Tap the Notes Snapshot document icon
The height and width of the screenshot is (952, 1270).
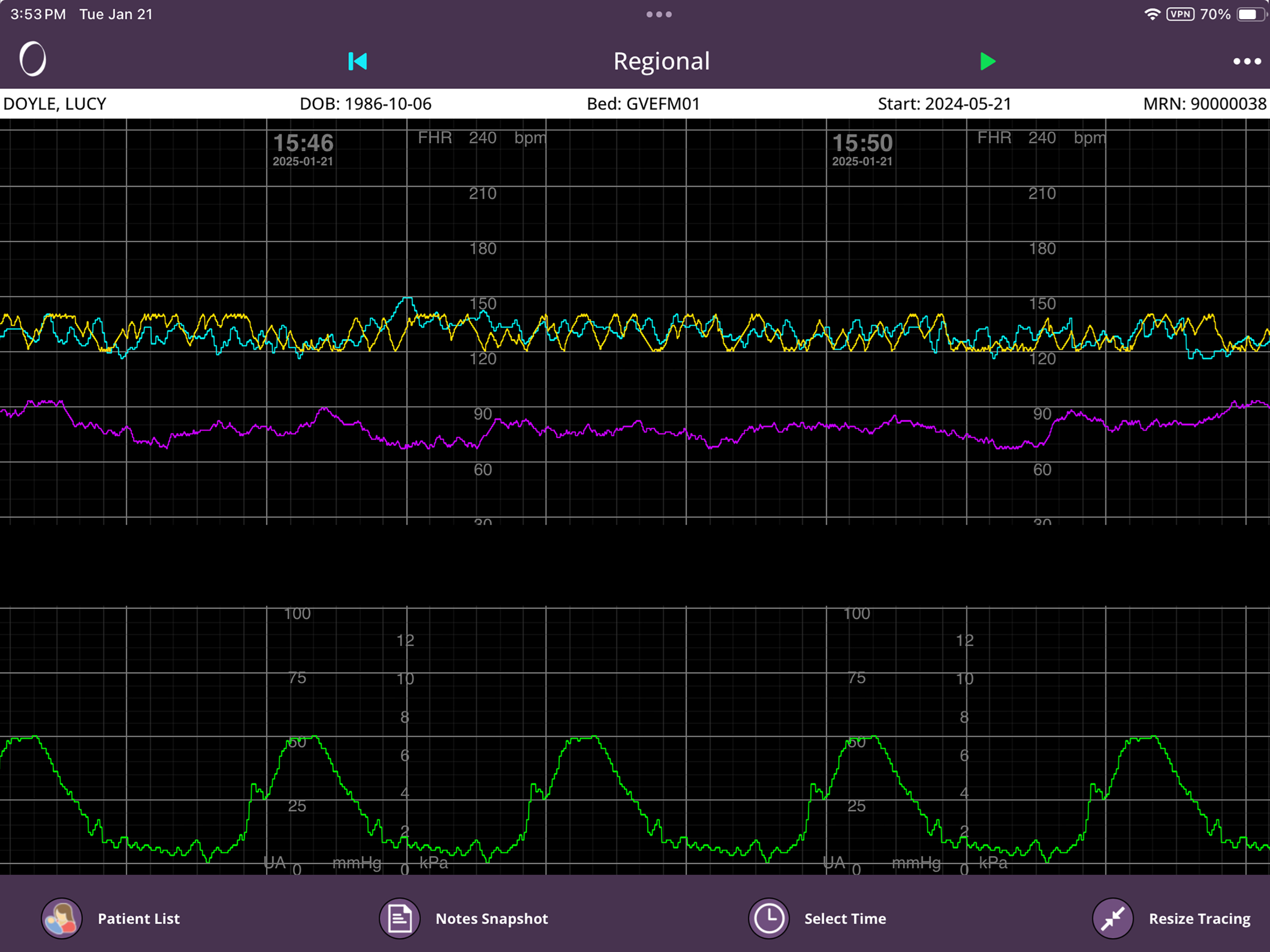point(400,918)
